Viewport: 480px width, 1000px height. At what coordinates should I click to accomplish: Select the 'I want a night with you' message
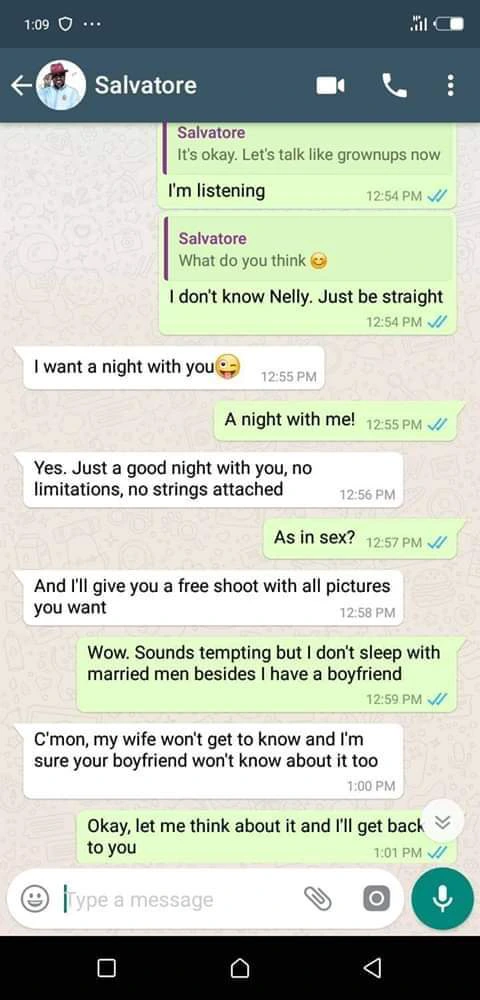click(x=173, y=367)
